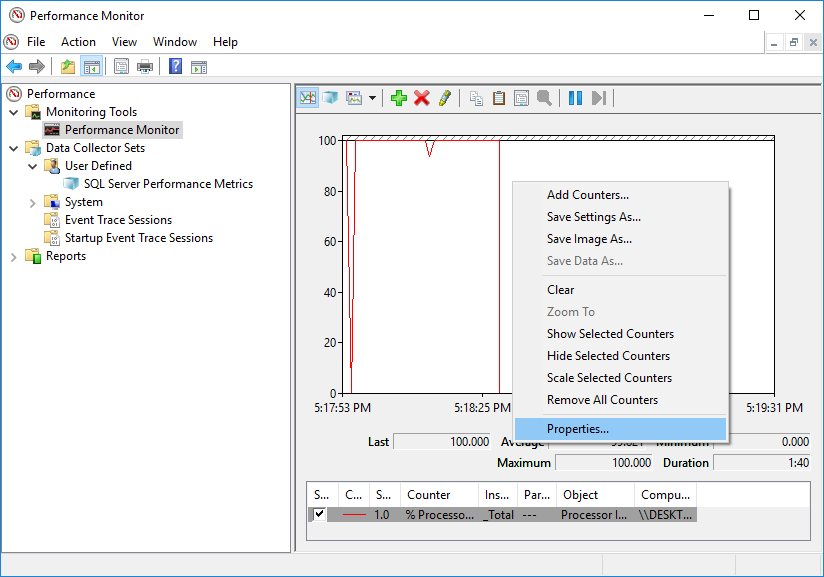Open the Action menu
824x577 pixels.
tap(77, 41)
